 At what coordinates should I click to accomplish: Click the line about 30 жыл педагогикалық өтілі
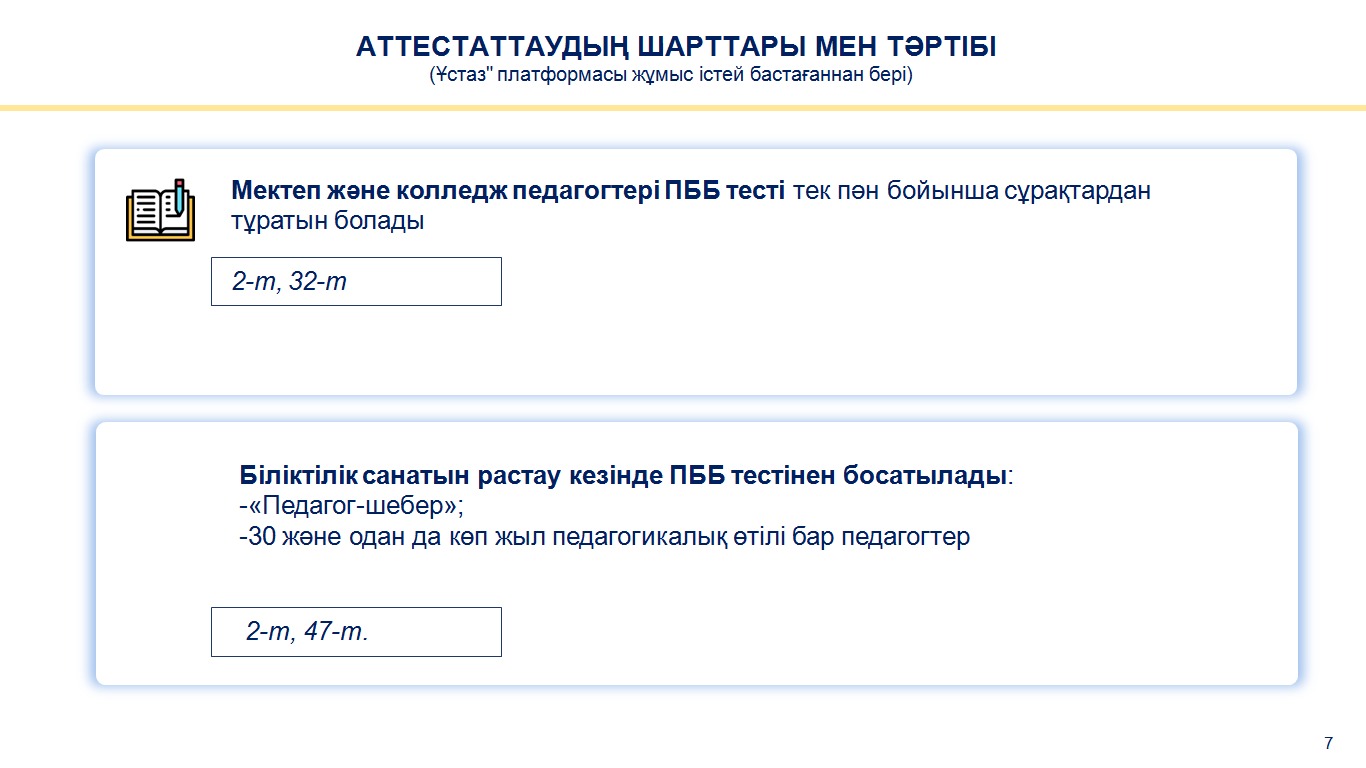coord(605,537)
